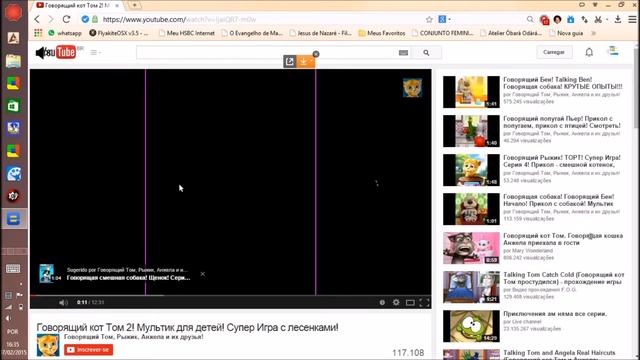Click the system volume icon in tray
This screenshot has height=360, width=640.
(8, 318)
